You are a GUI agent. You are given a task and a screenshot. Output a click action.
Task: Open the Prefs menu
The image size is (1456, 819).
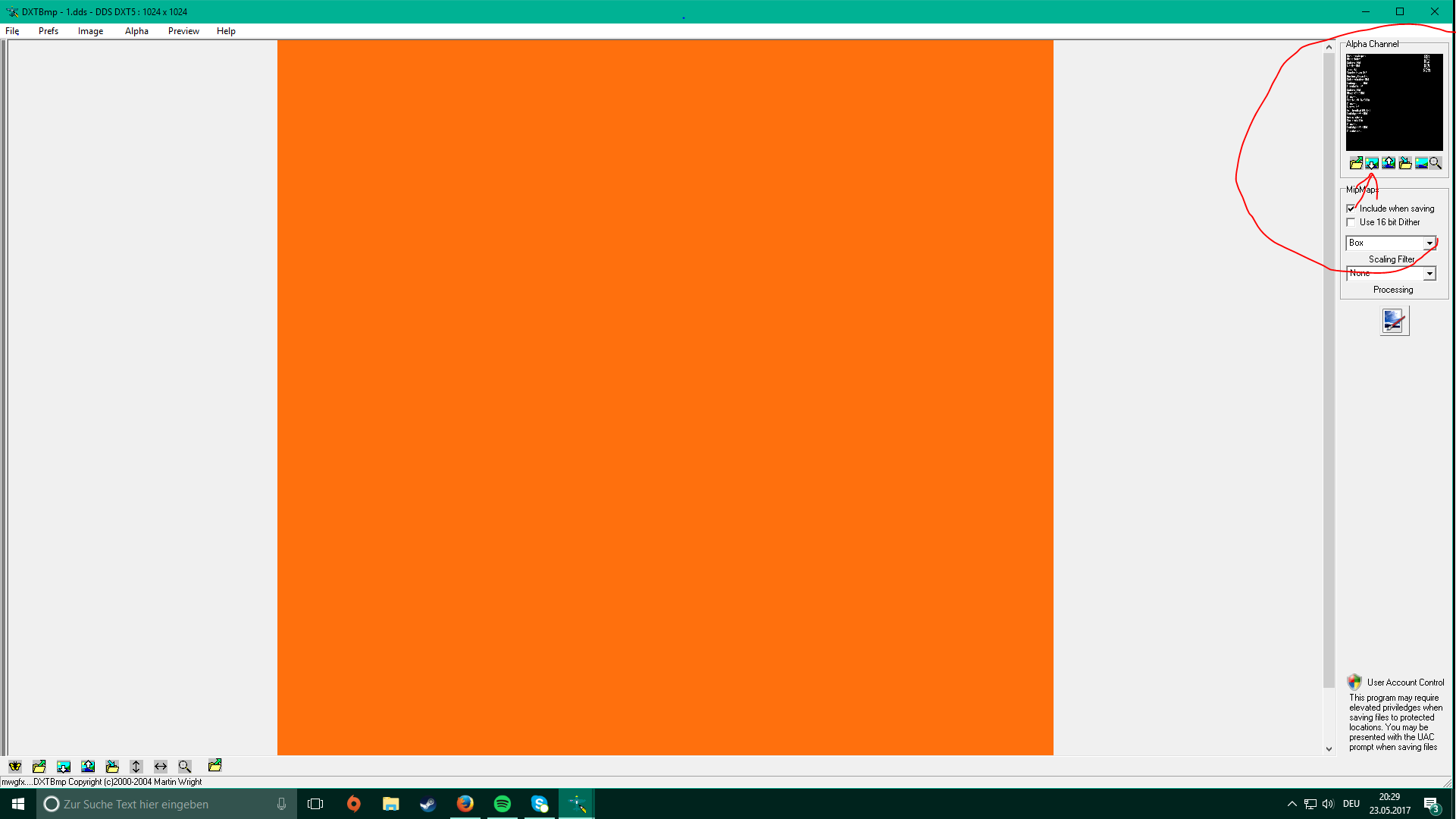point(49,31)
